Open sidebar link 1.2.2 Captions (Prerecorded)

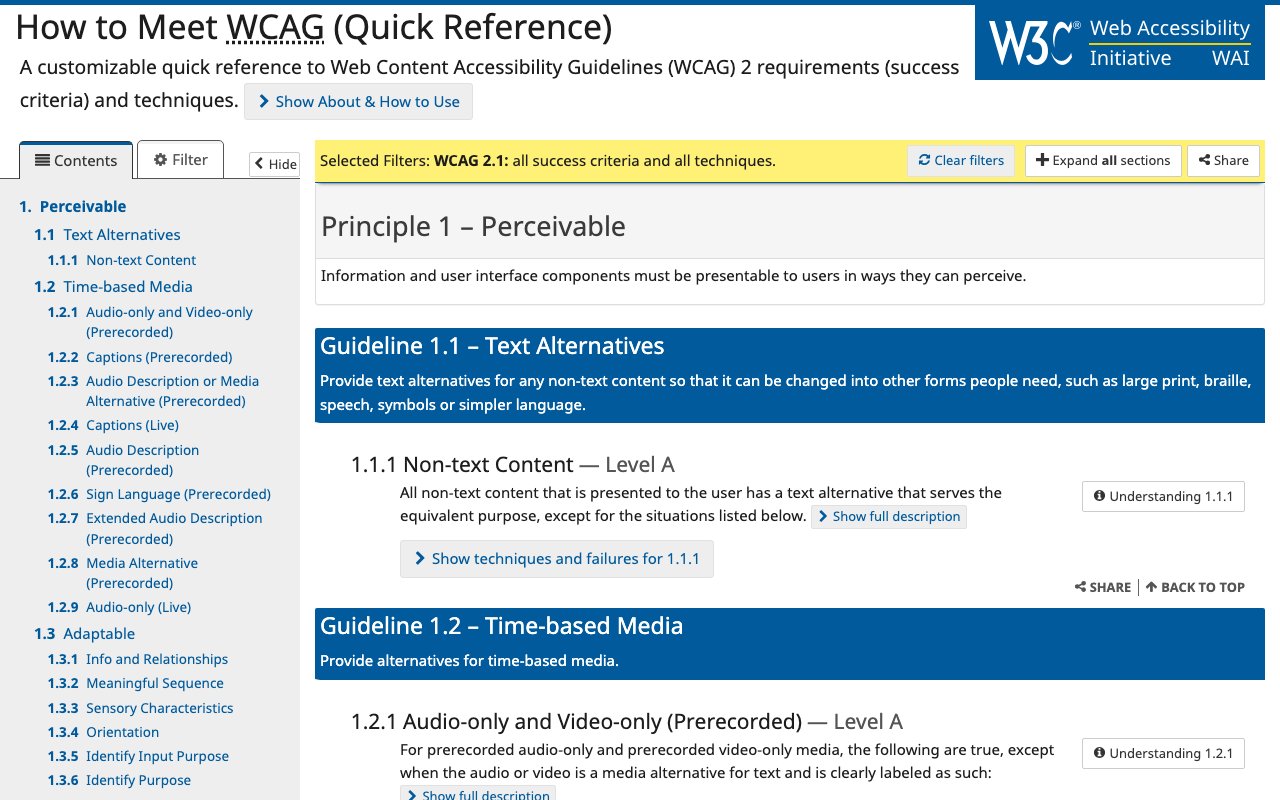pyautogui.click(x=159, y=356)
